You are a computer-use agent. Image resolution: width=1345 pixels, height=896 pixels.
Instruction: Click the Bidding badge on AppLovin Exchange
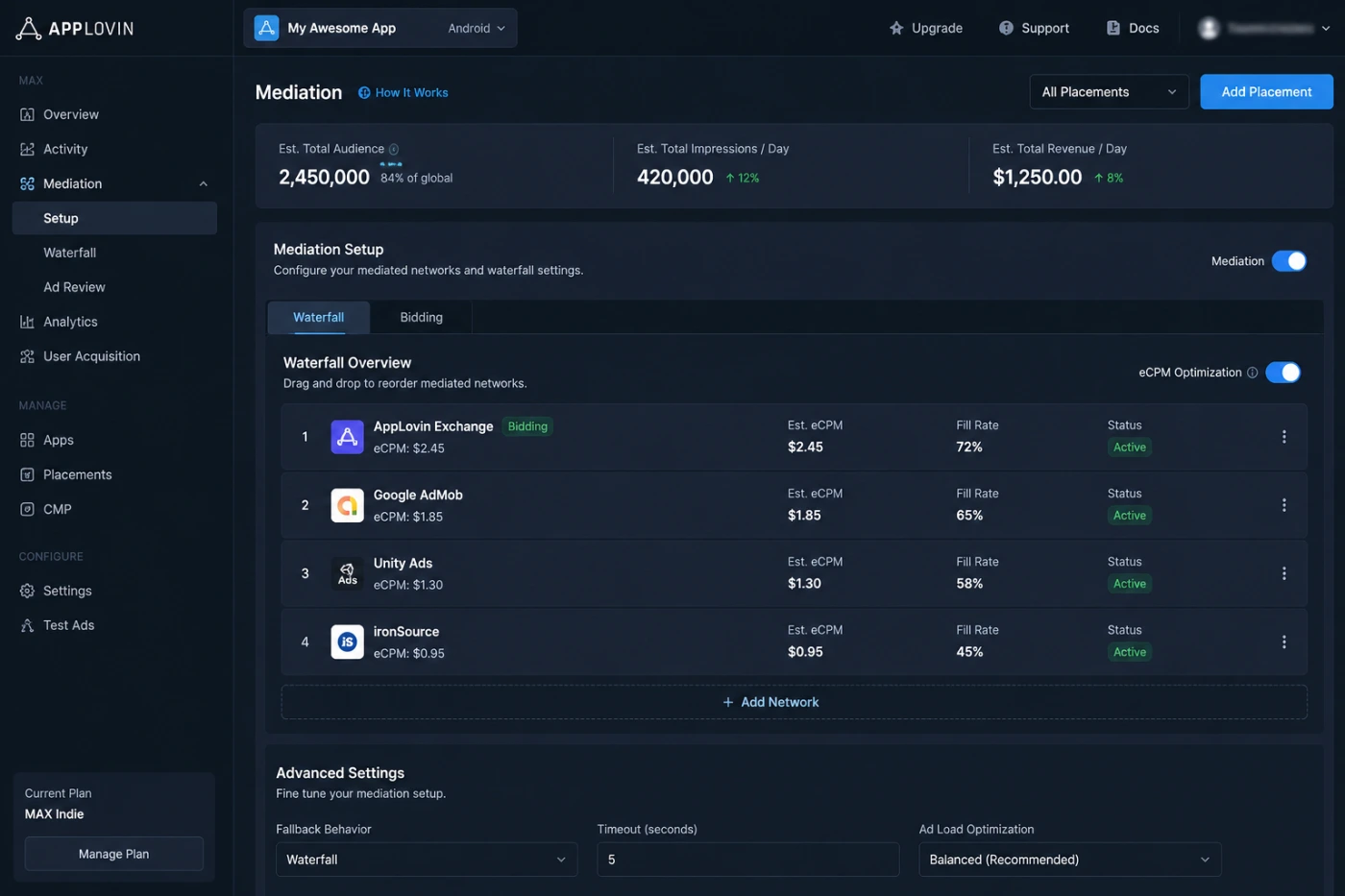coord(527,426)
